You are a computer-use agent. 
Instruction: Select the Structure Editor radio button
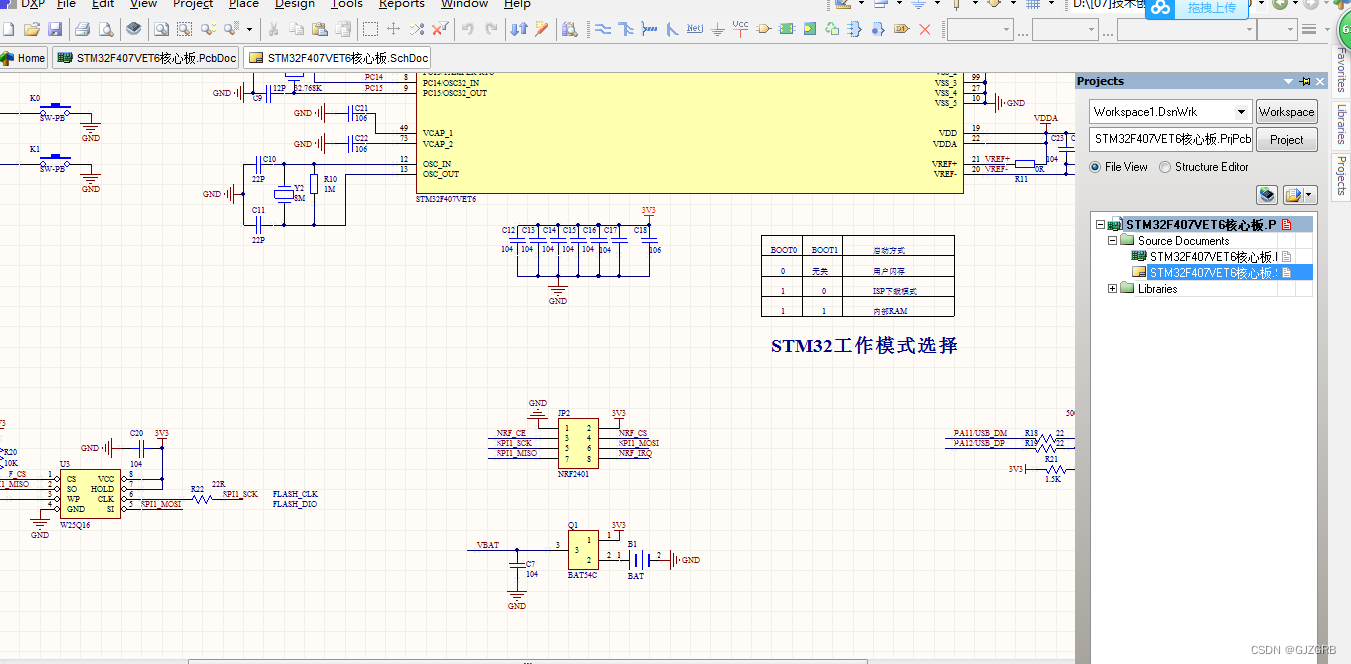click(1163, 167)
